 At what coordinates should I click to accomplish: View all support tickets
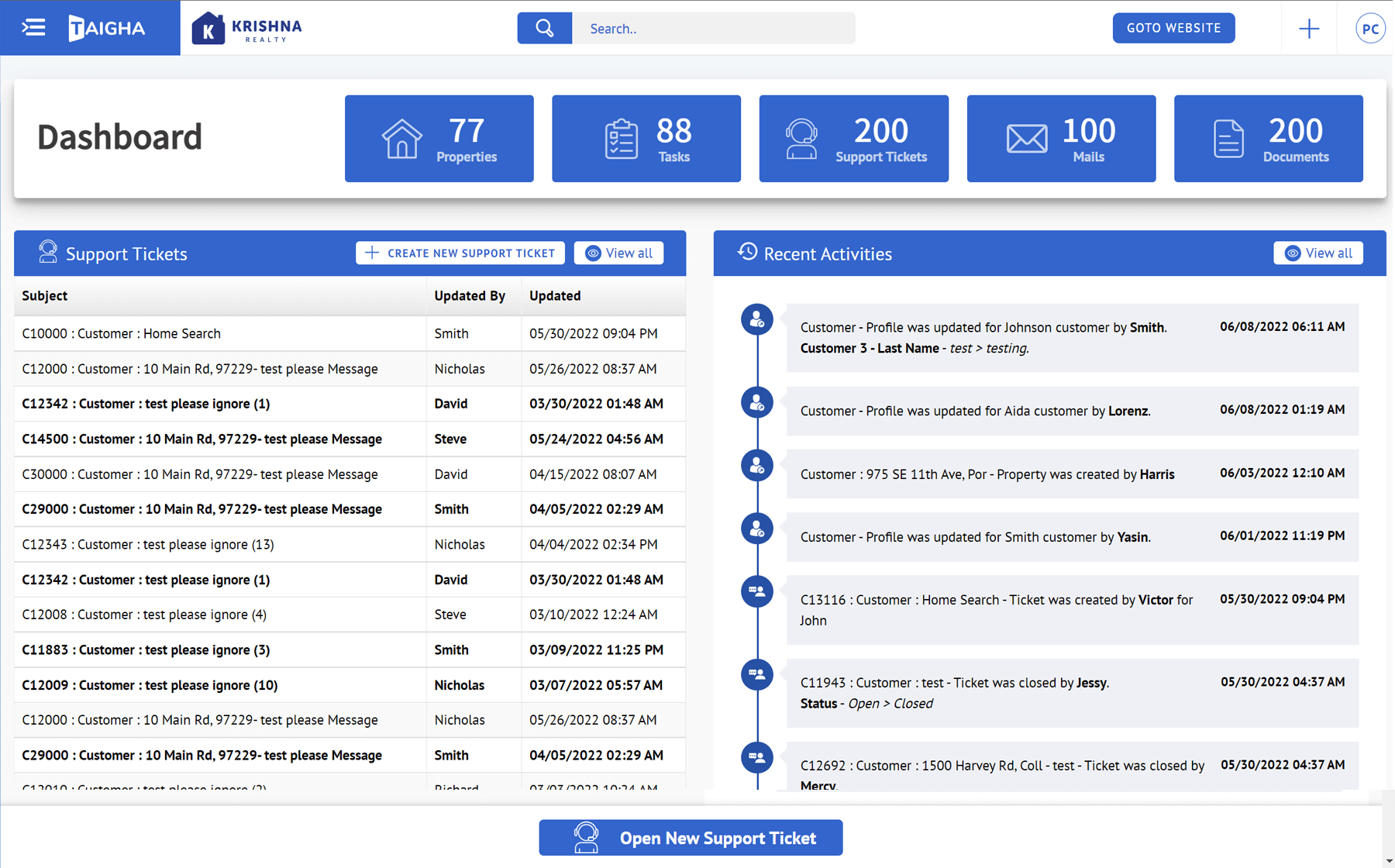click(x=618, y=253)
